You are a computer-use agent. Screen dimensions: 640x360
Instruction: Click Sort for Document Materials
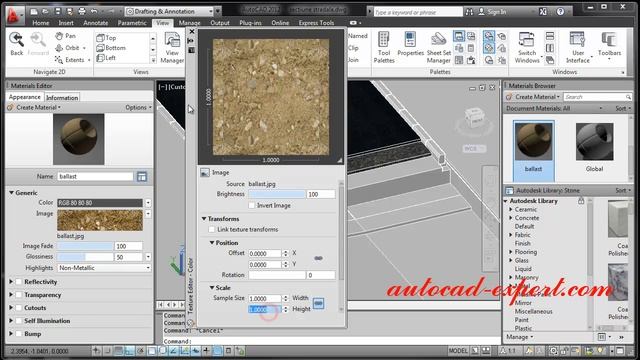tap(623, 108)
